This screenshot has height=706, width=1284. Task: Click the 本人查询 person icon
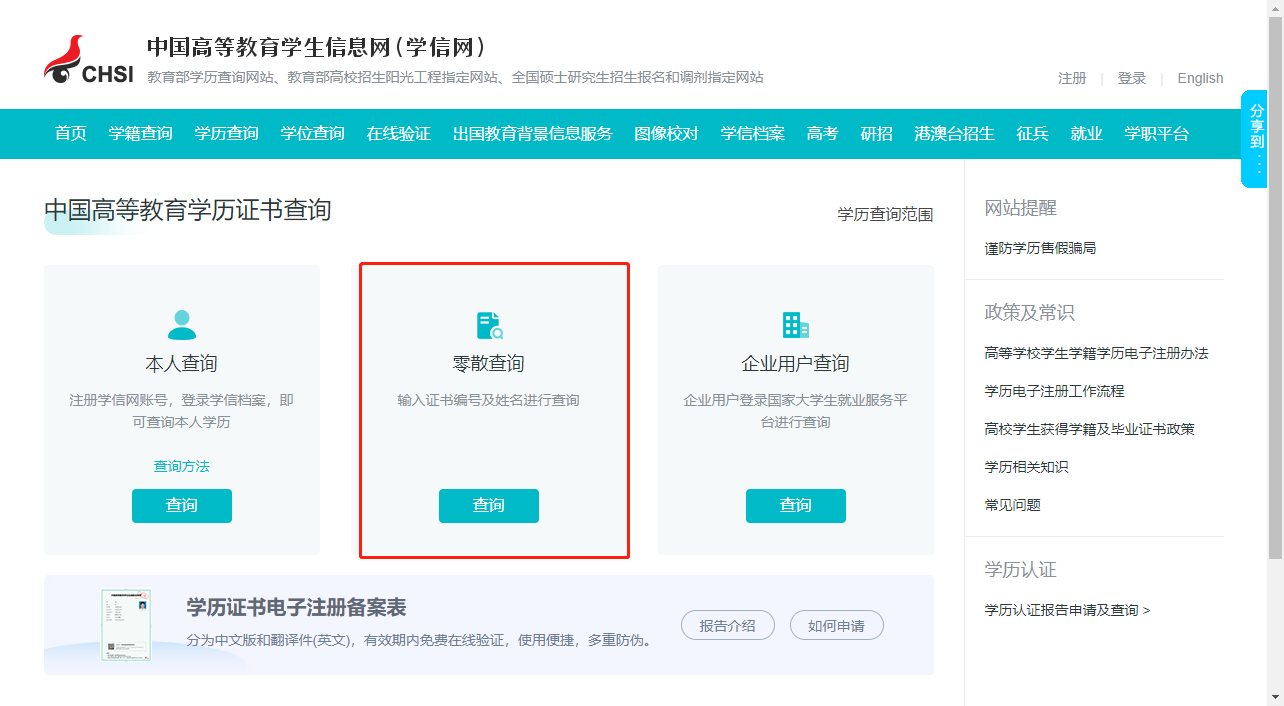click(182, 325)
